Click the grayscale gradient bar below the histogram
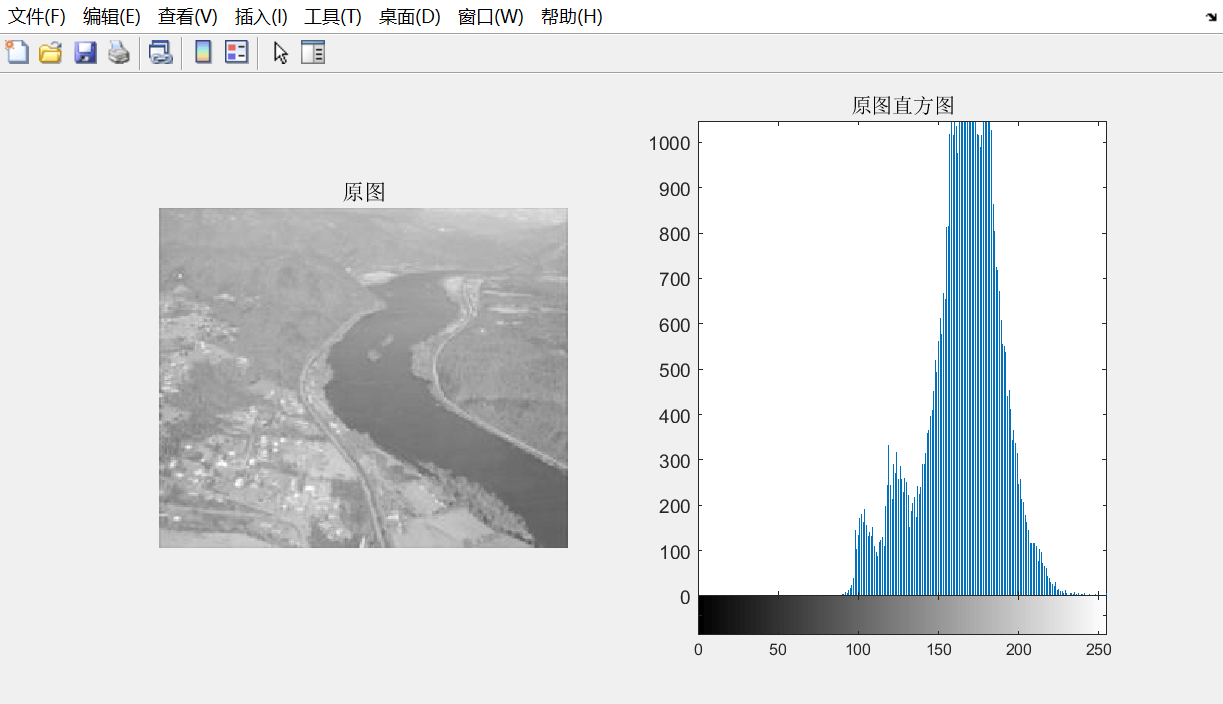This screenshot has height=704, width=1223. tap(901, 615)
